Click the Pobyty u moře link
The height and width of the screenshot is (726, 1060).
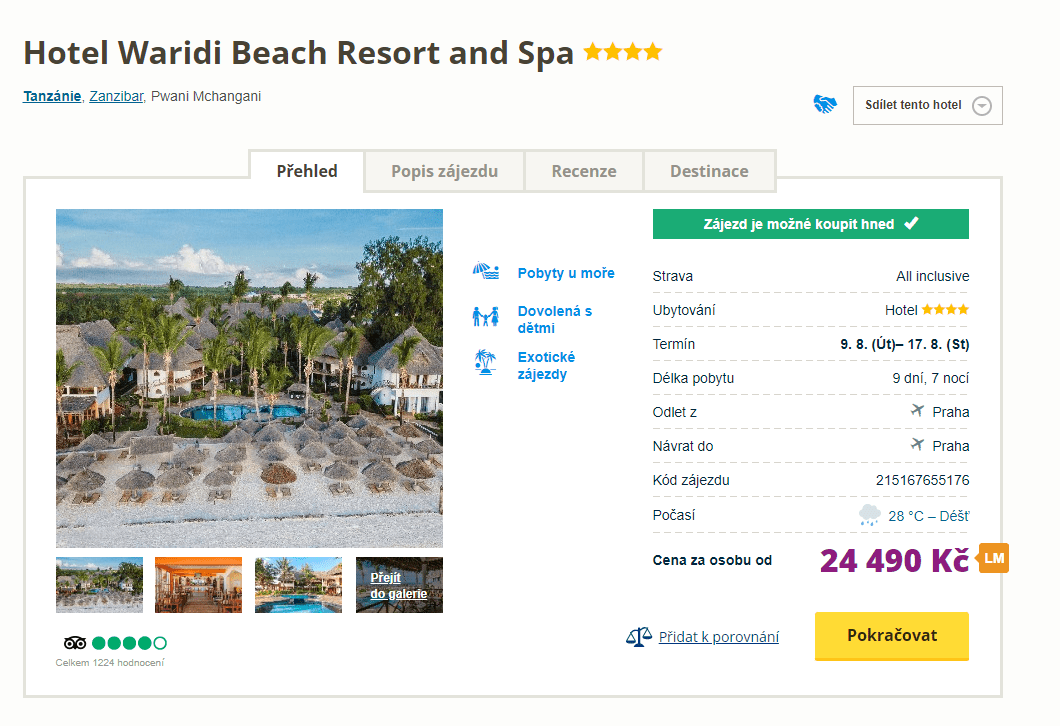coord(566,273)
